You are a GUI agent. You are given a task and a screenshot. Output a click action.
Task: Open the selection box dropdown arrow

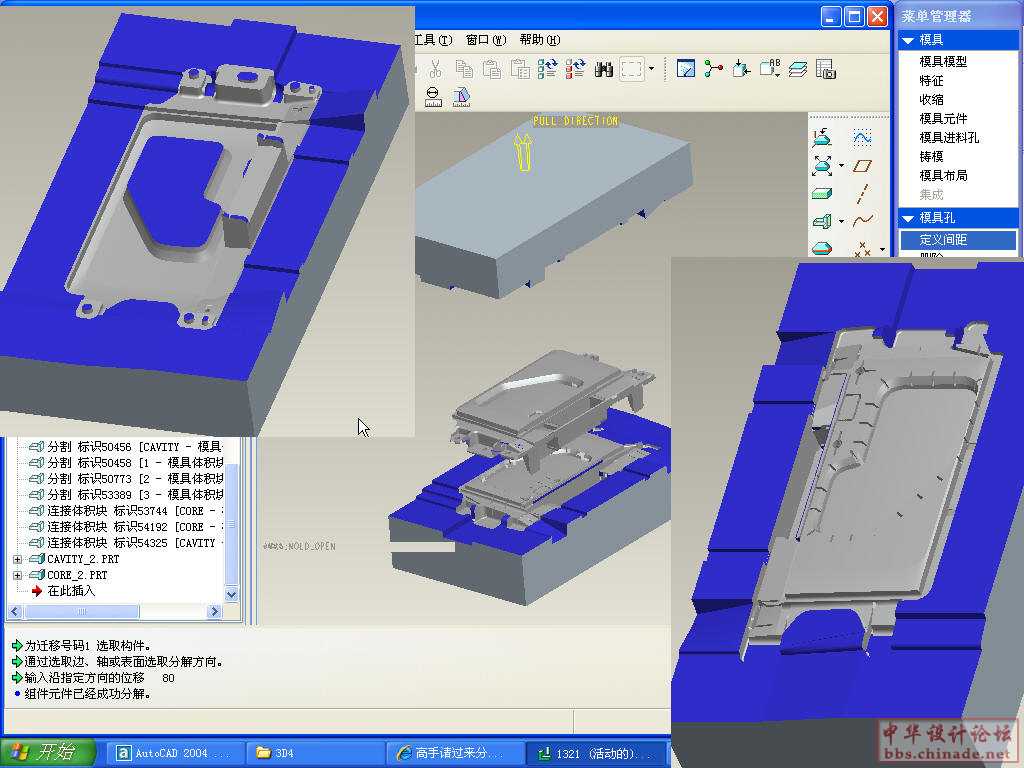coord(652,69)
